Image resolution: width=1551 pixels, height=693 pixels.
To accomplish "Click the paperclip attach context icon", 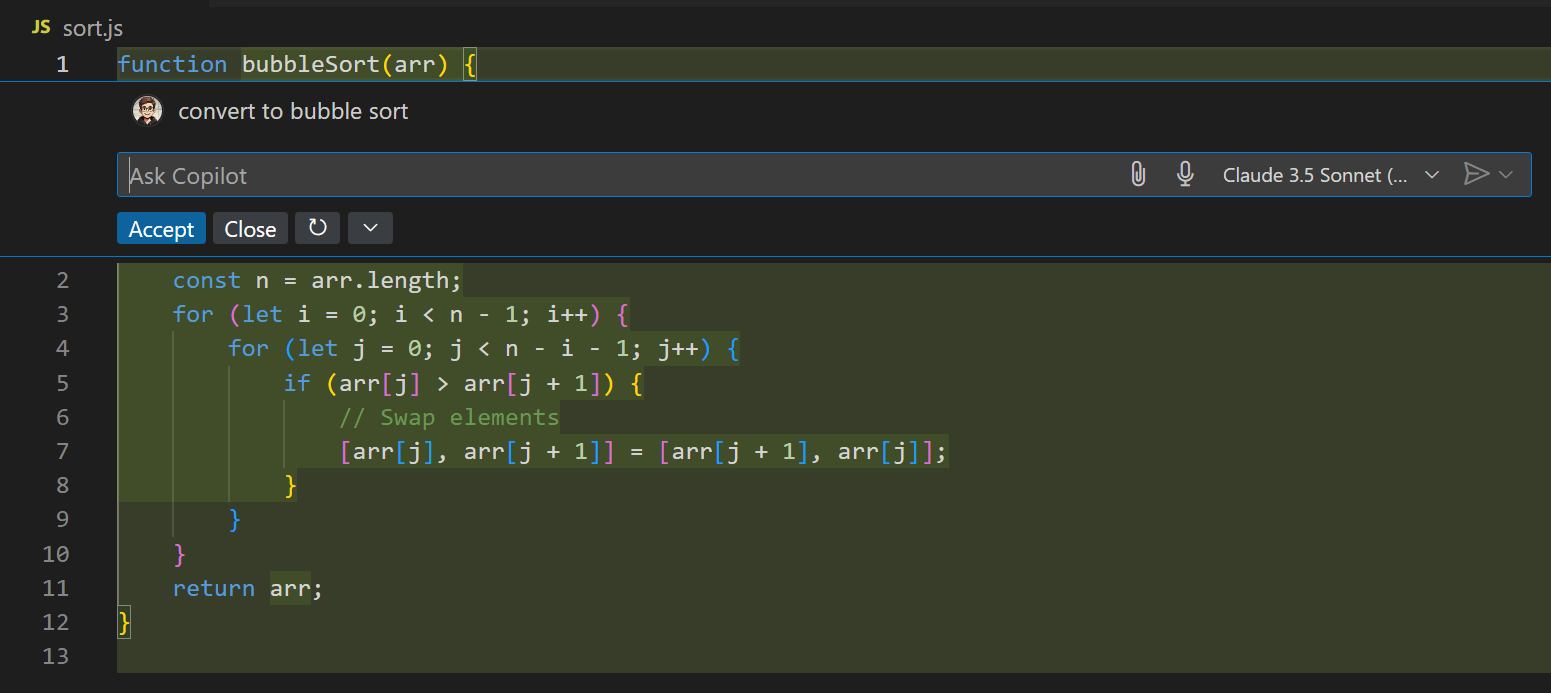I will click(1138, 175).
